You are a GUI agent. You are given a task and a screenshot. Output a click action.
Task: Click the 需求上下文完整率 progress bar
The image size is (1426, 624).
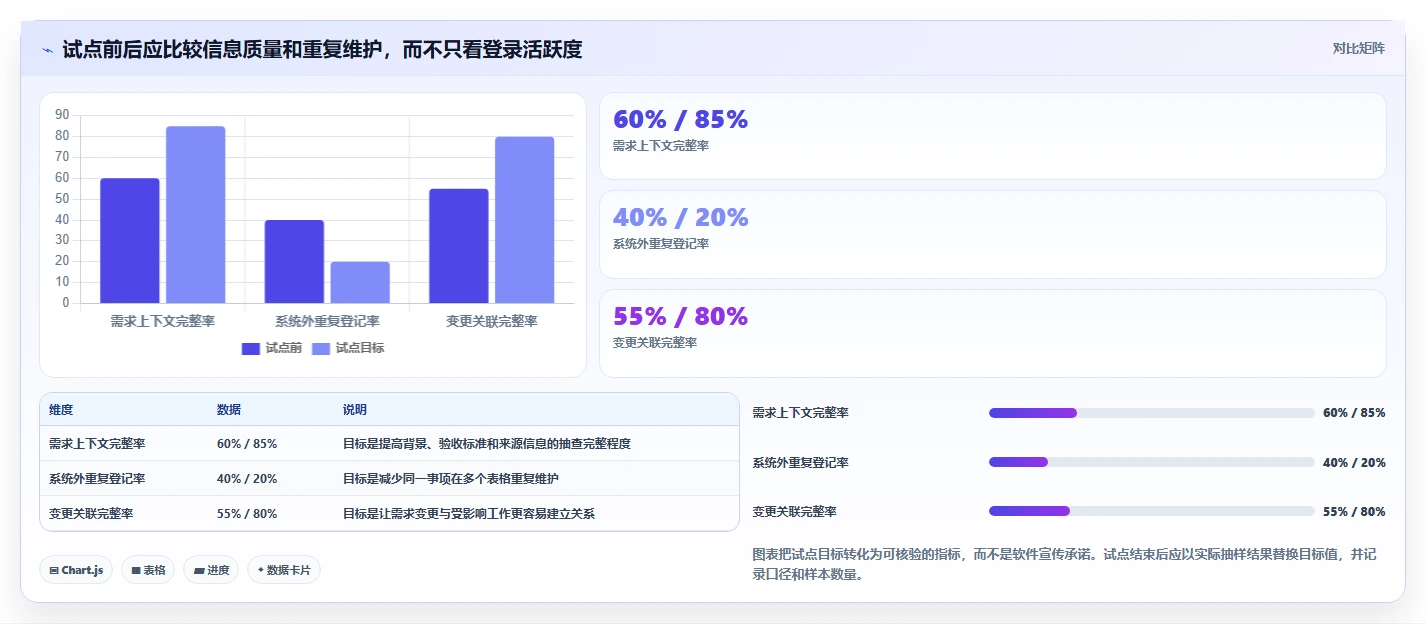1151,413
